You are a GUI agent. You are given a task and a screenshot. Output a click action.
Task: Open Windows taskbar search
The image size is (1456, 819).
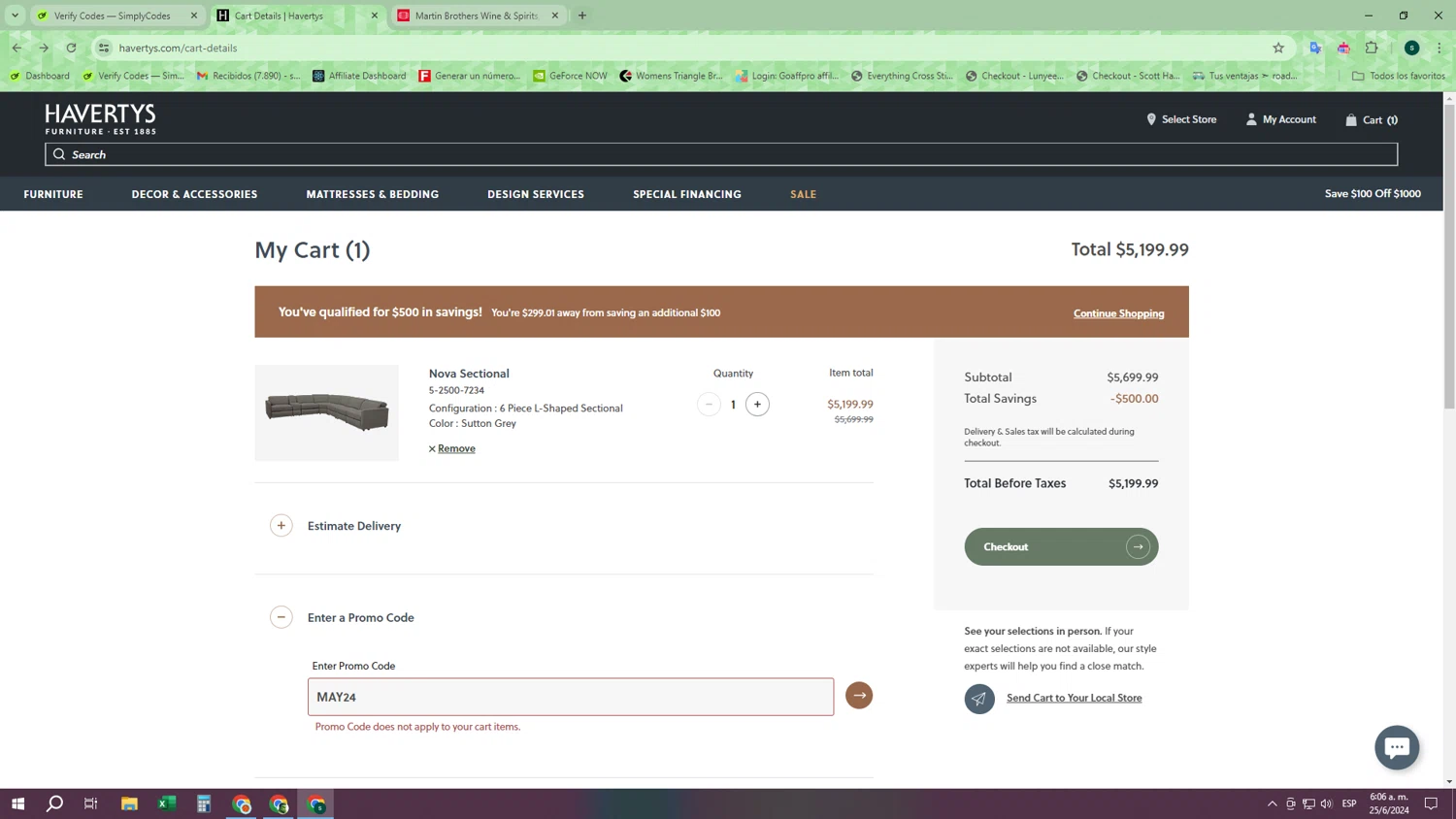coord(54,803)
